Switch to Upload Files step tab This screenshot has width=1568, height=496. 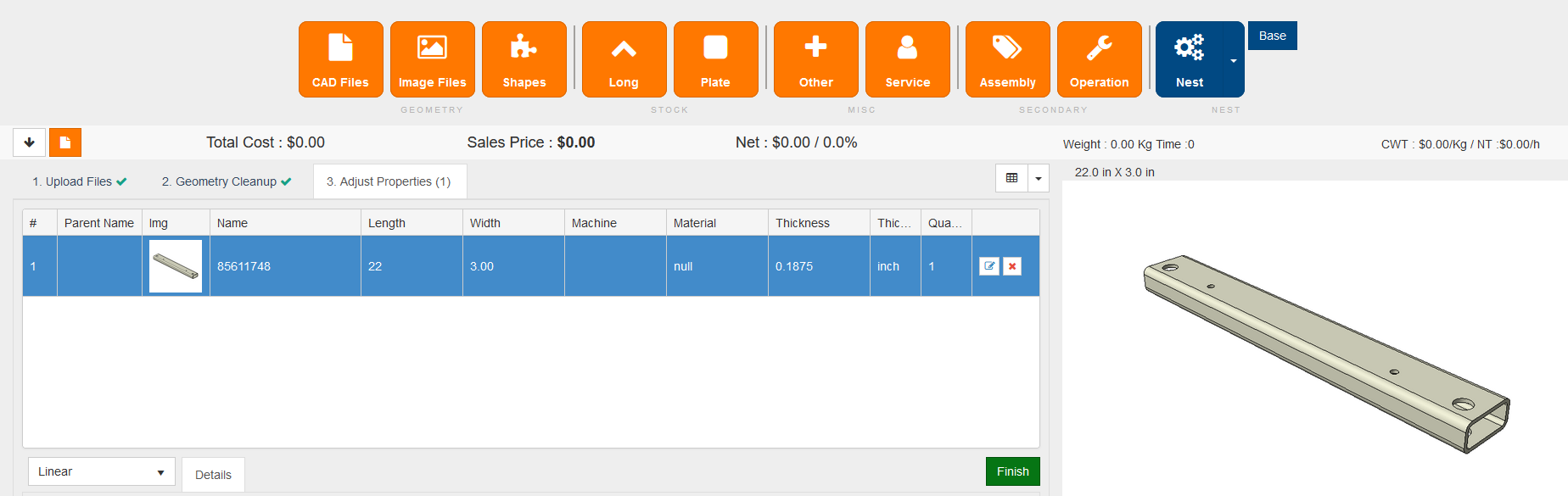pyautogui.click(x=79, y=181)
